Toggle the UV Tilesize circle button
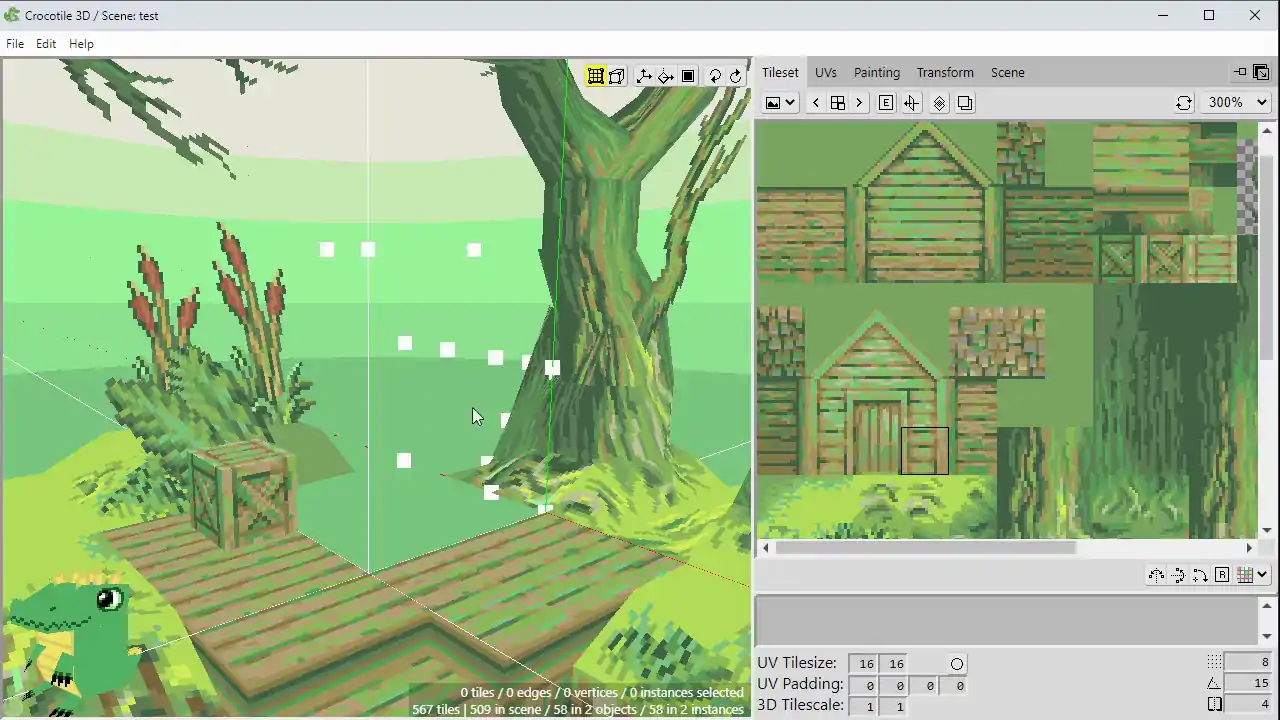 (x=957, y=664)
